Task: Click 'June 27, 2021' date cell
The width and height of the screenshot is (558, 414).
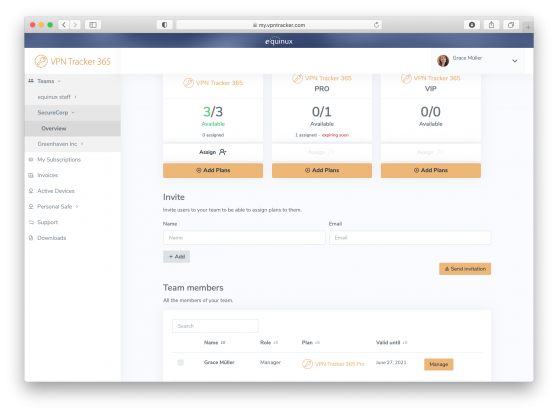Action: (391, 362)
